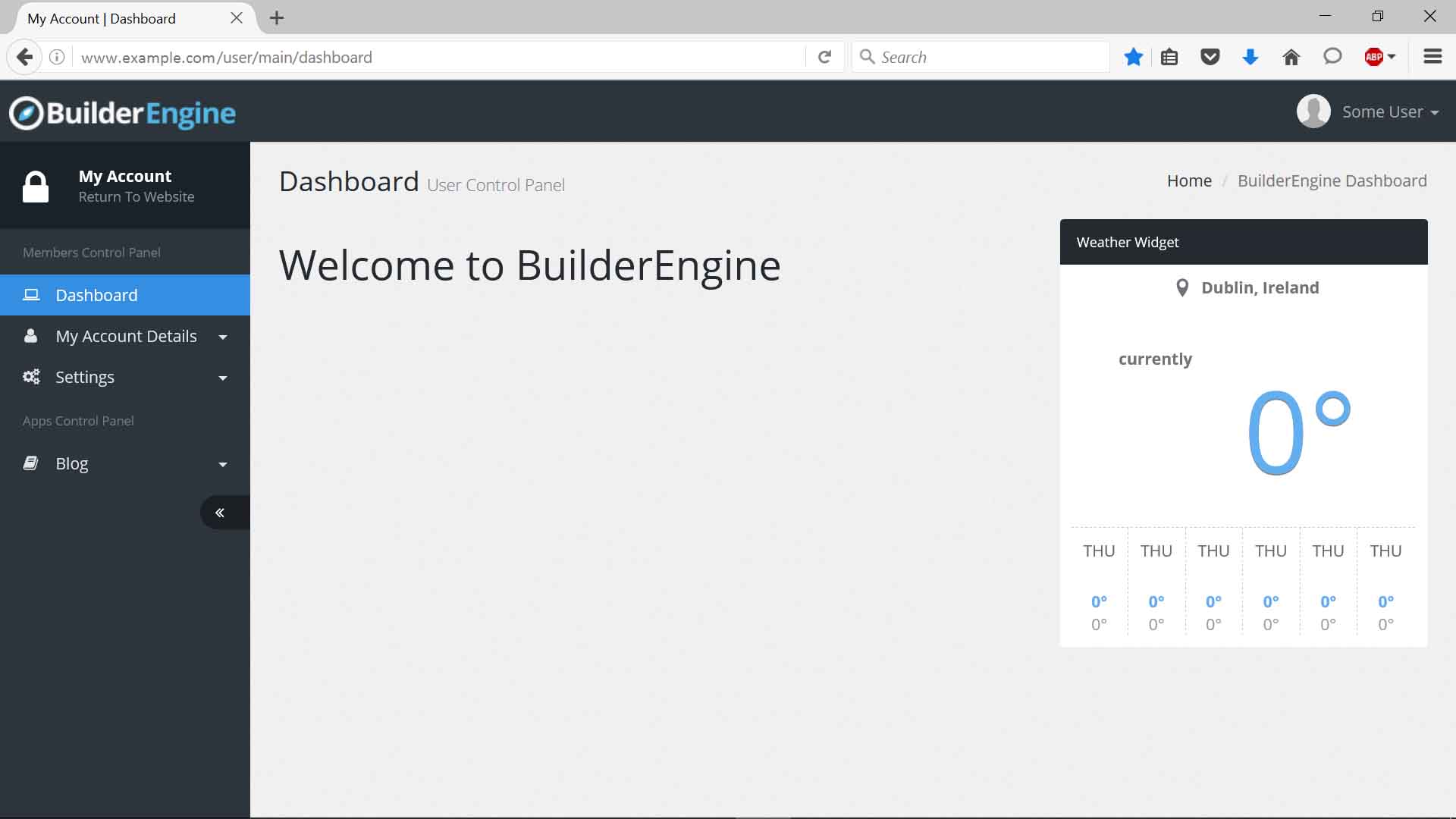Collapse the sidebar with double-chevron button

click(220, 513)
